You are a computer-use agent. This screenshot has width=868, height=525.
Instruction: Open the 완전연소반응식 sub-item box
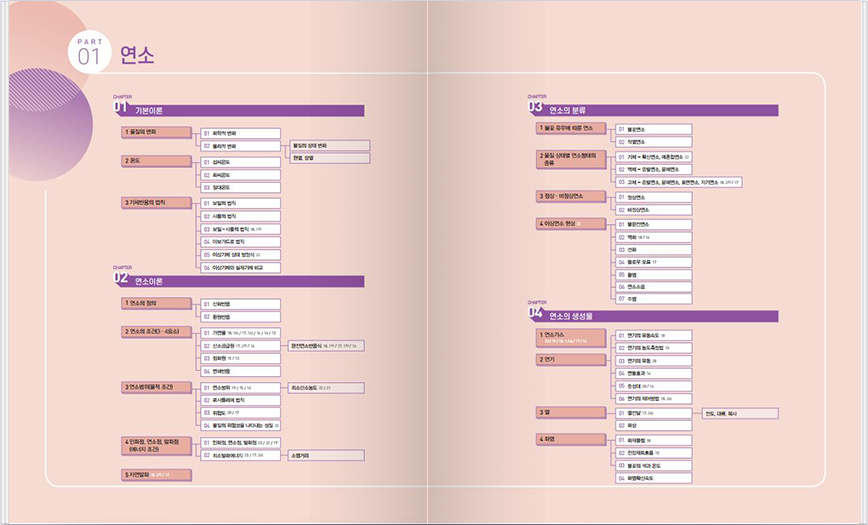[x=326, y=345]
